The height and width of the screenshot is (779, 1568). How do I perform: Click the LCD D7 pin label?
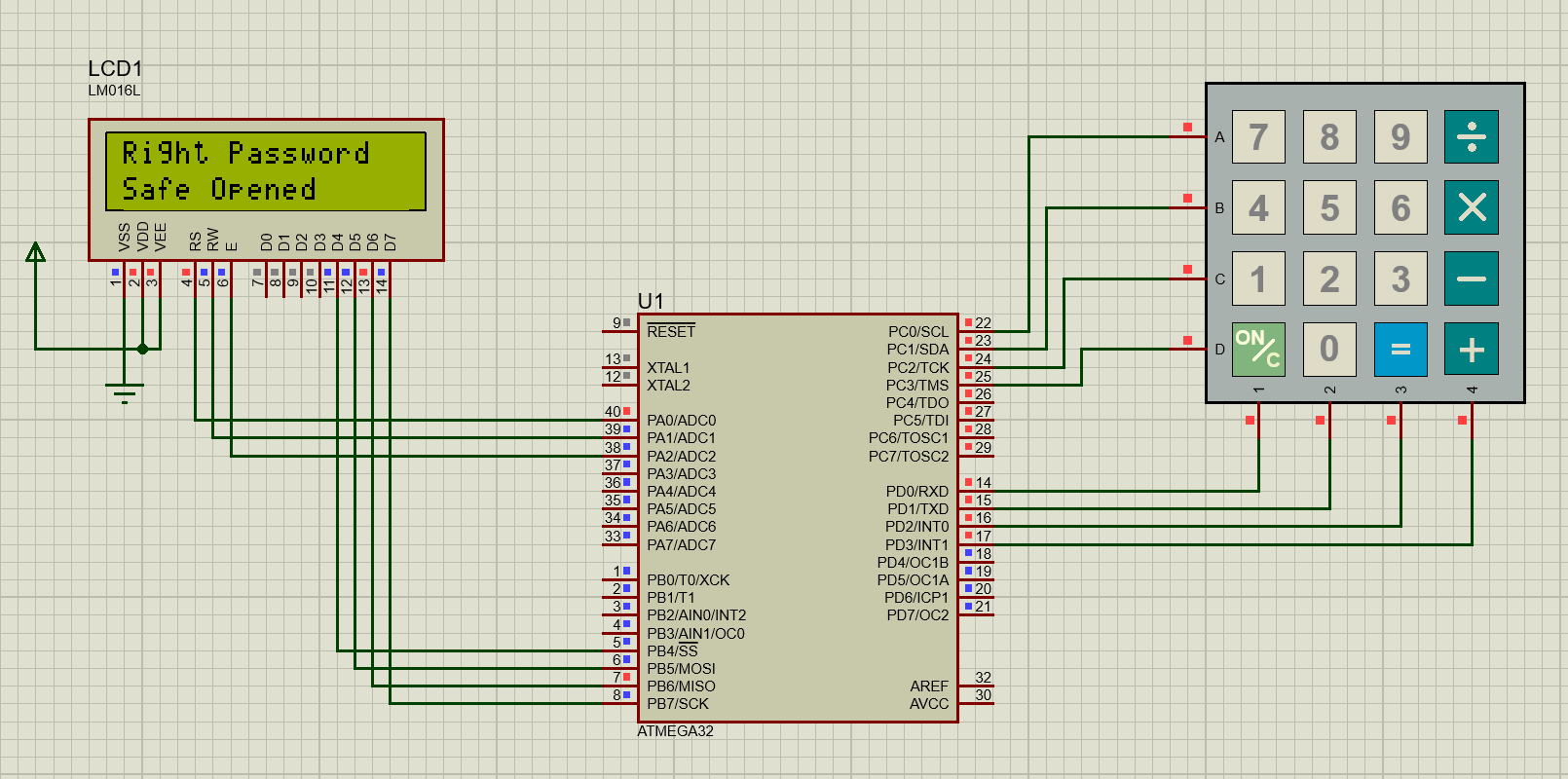pyautogui.click(x=390, y=241)
